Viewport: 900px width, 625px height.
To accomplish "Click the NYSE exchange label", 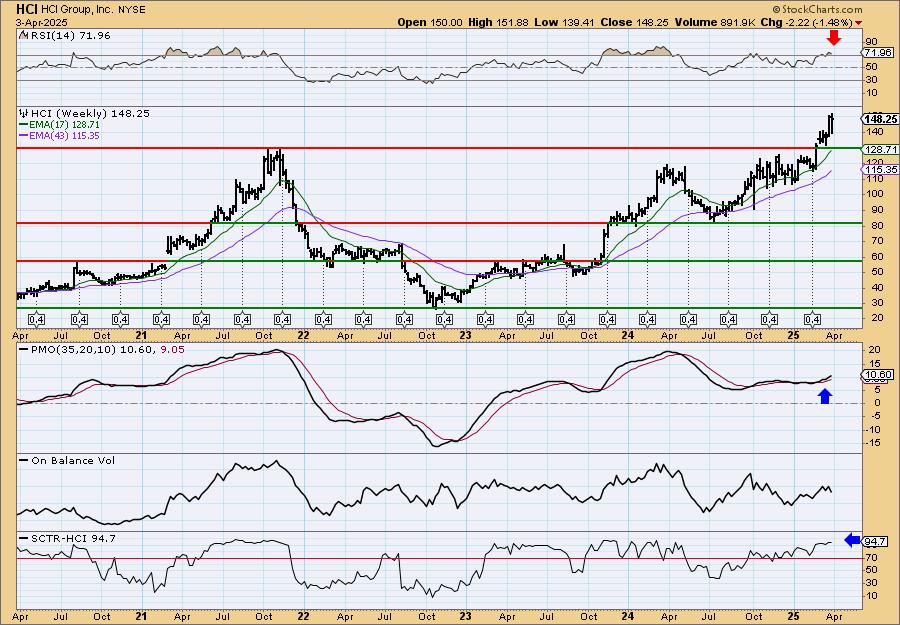I will (x=131, y=10).
